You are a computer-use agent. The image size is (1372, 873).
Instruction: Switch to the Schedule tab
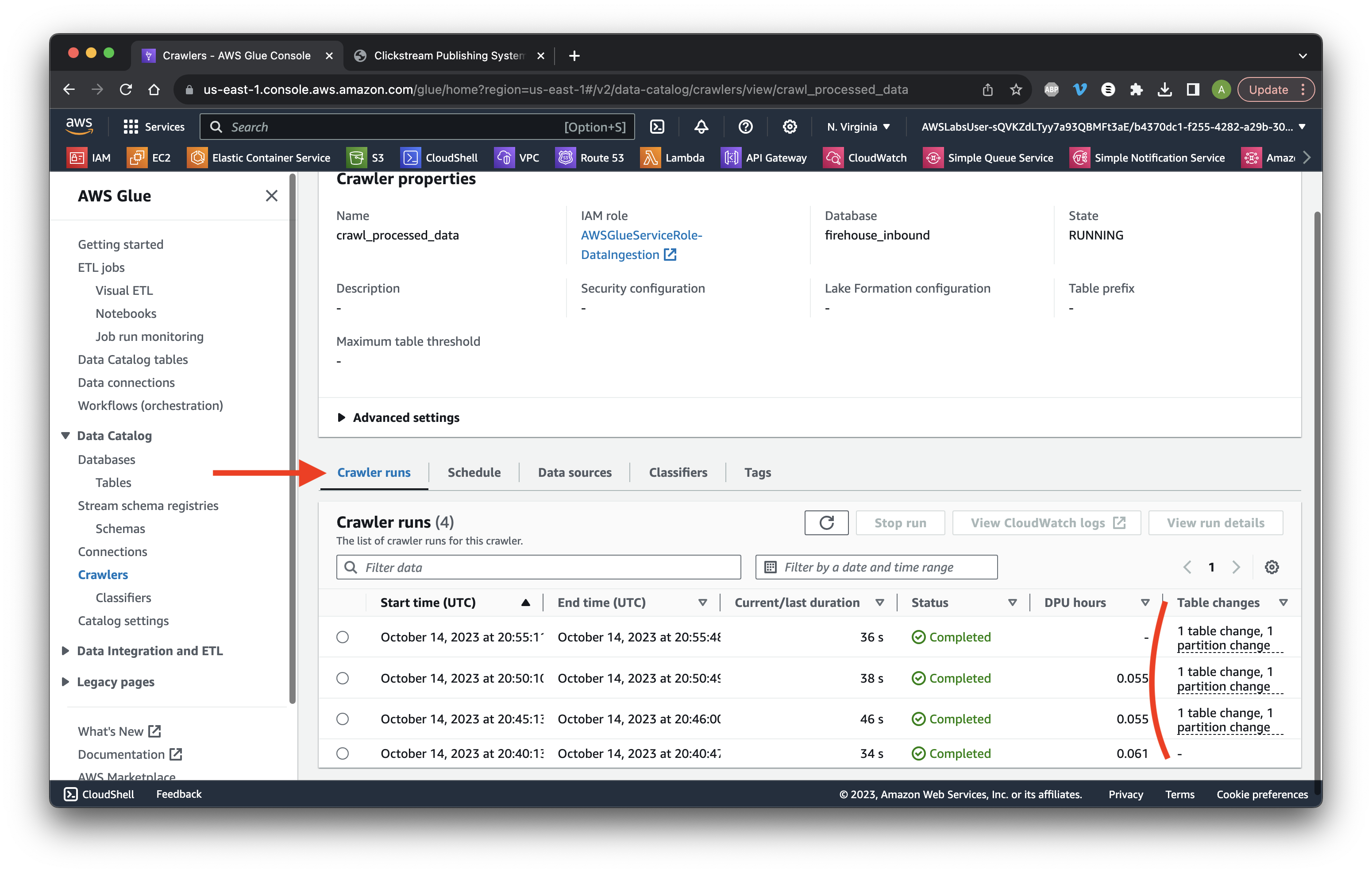(474, 472)
